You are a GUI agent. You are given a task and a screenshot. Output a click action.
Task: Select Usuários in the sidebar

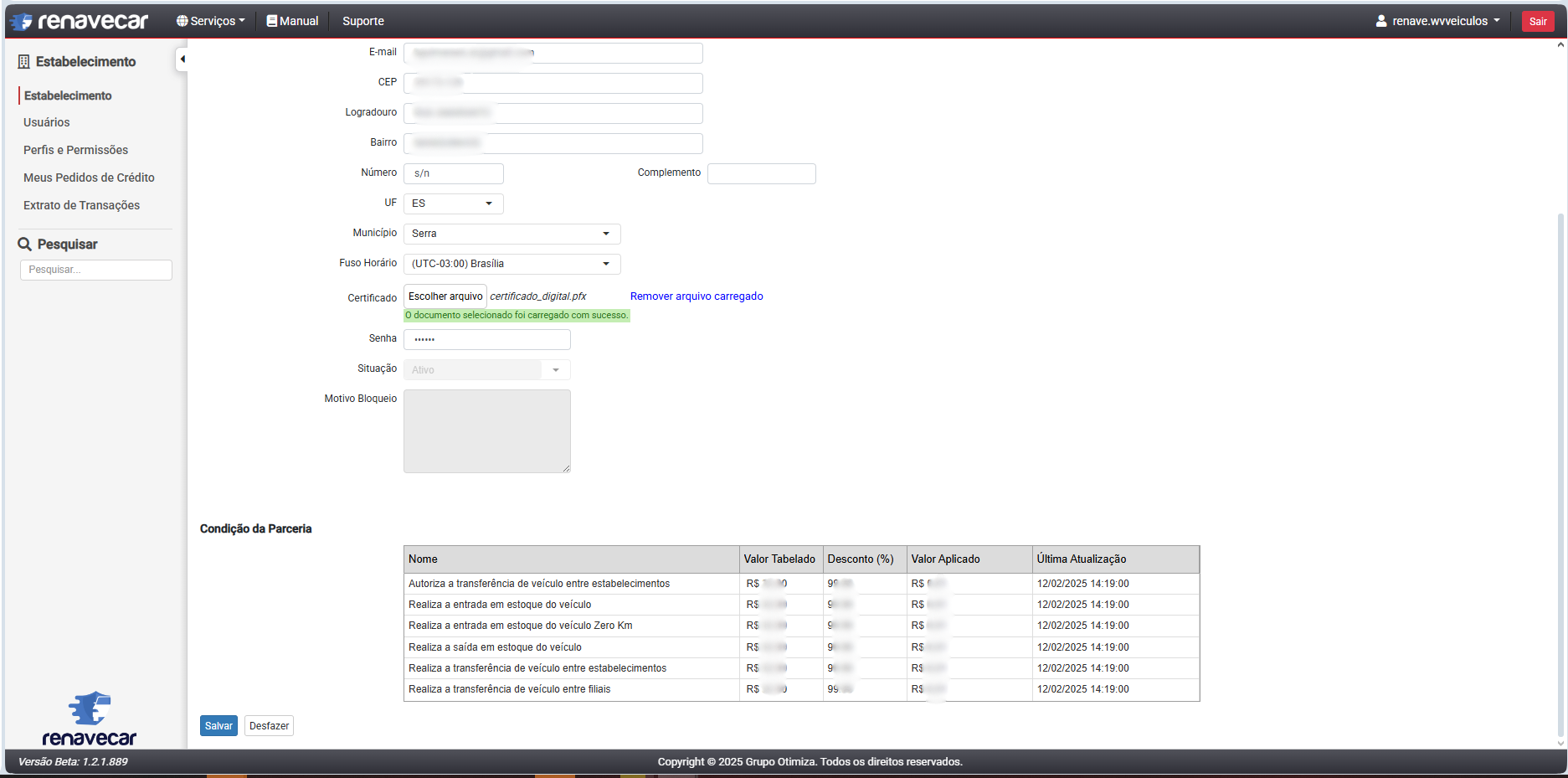point(47,122)
